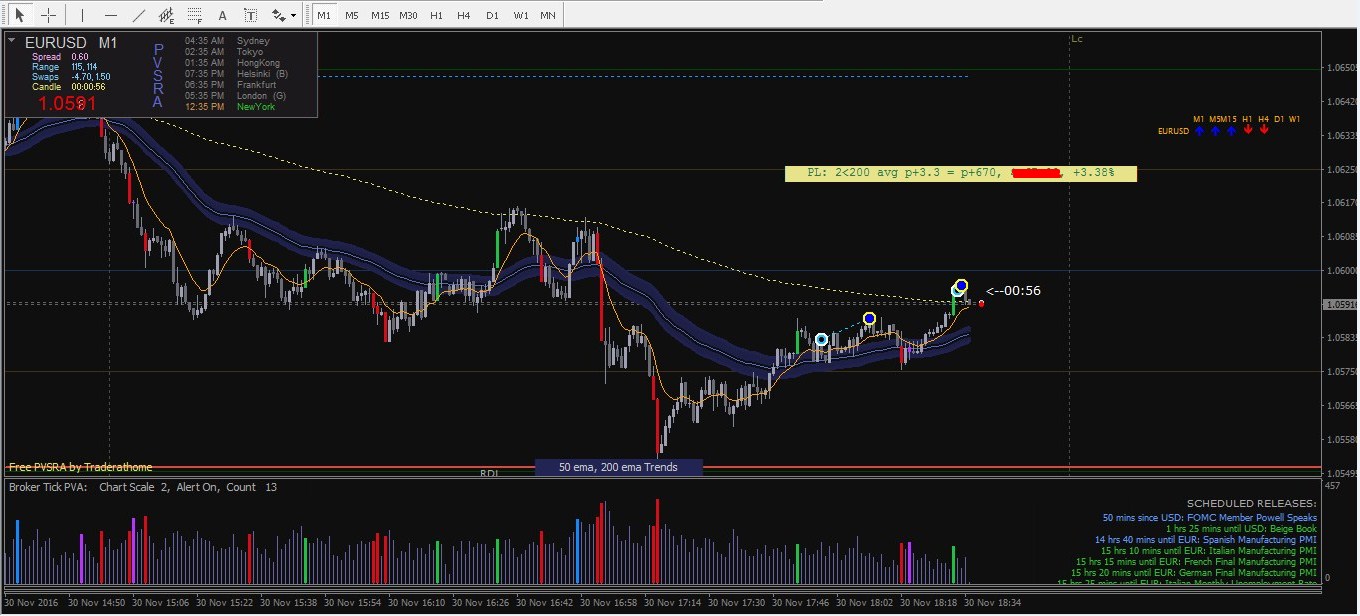Switch chart to H4 timeframe
The height and width of the screenshot is (616, 1360).
click(463, 15)
